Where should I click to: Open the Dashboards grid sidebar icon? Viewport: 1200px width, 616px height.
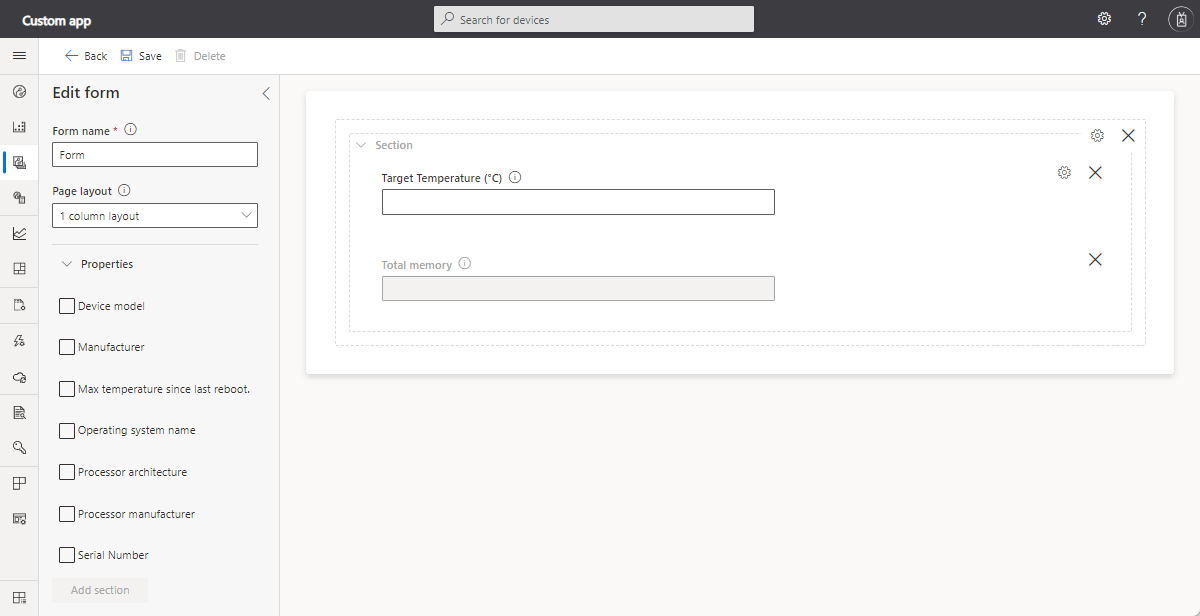pos(19,269)
